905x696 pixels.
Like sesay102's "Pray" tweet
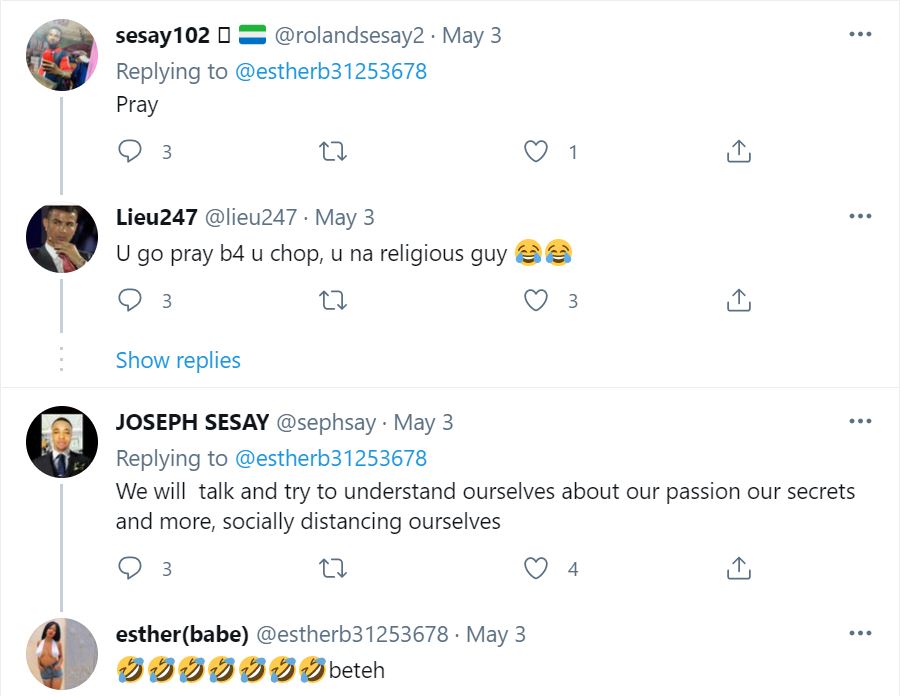[x=536, y=152]
